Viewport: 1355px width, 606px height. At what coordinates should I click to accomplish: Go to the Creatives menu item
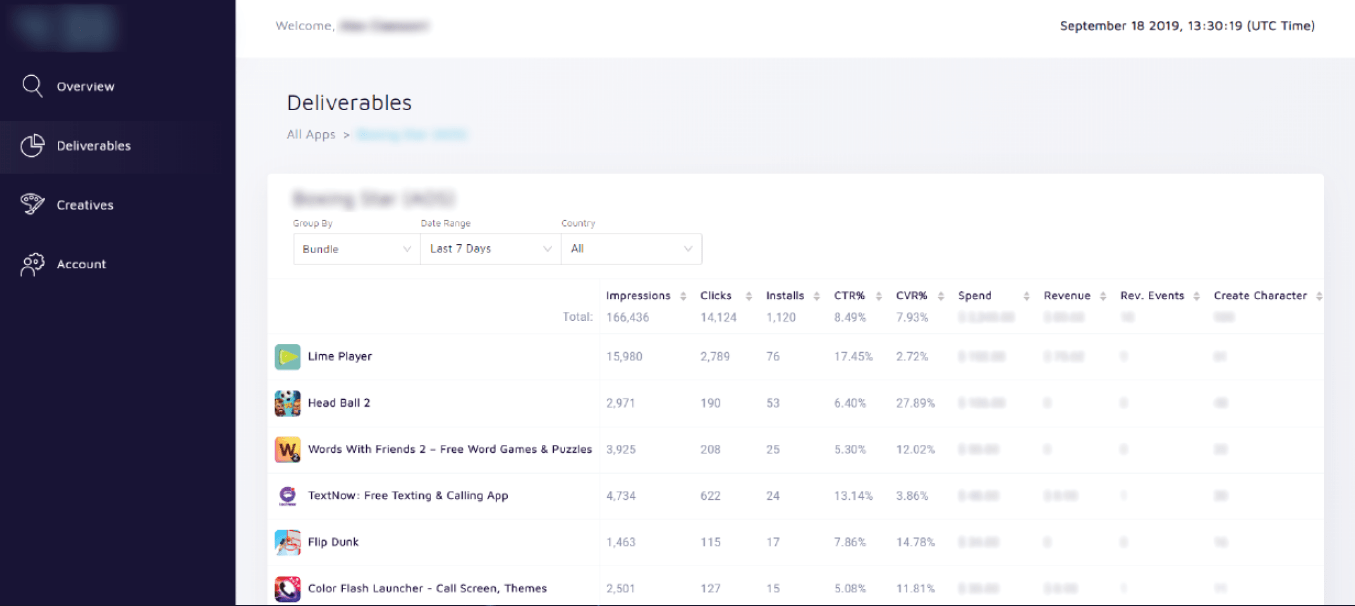[x=85, y=205]
